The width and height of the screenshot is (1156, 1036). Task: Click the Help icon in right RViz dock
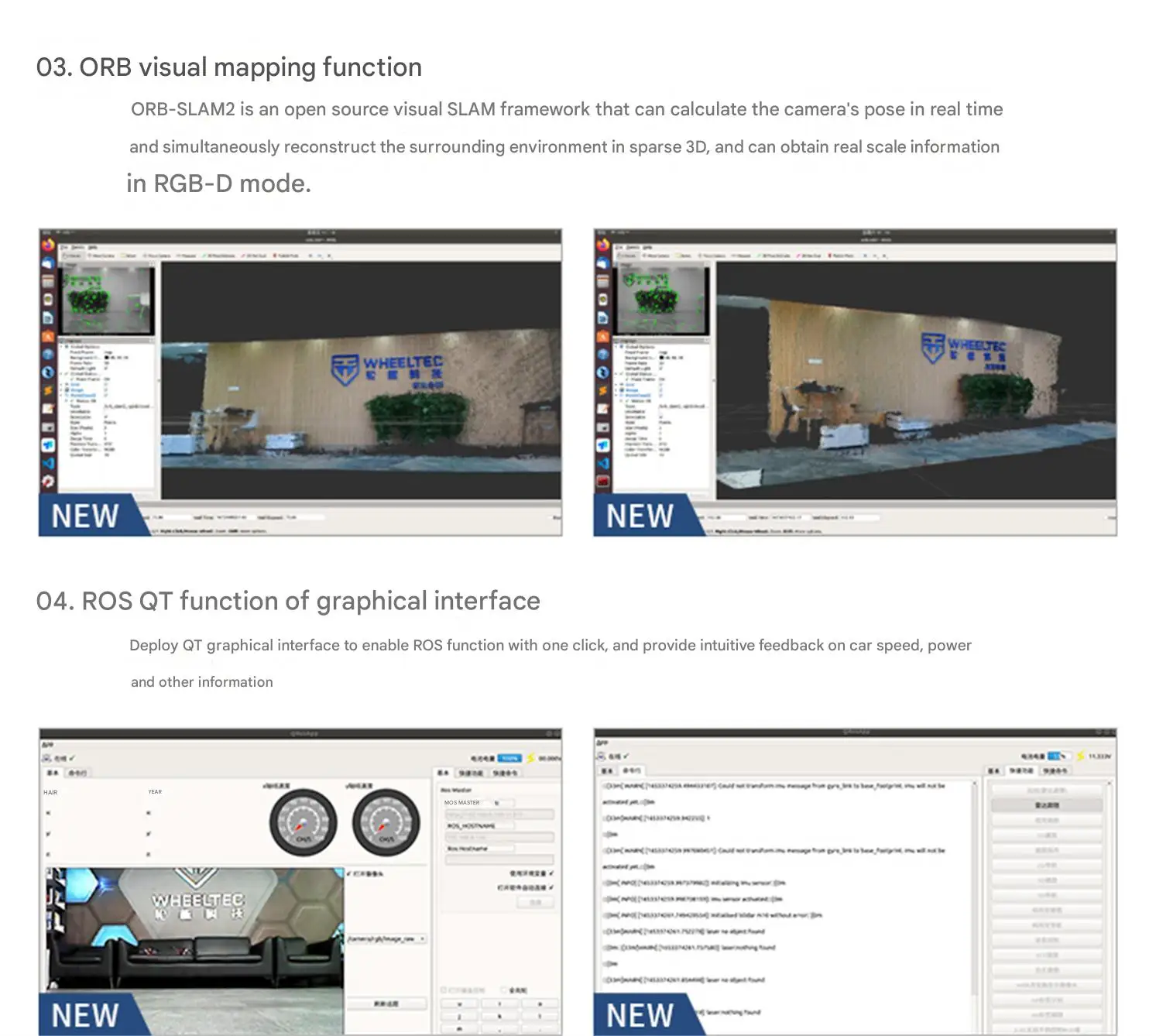coord(603,354)
